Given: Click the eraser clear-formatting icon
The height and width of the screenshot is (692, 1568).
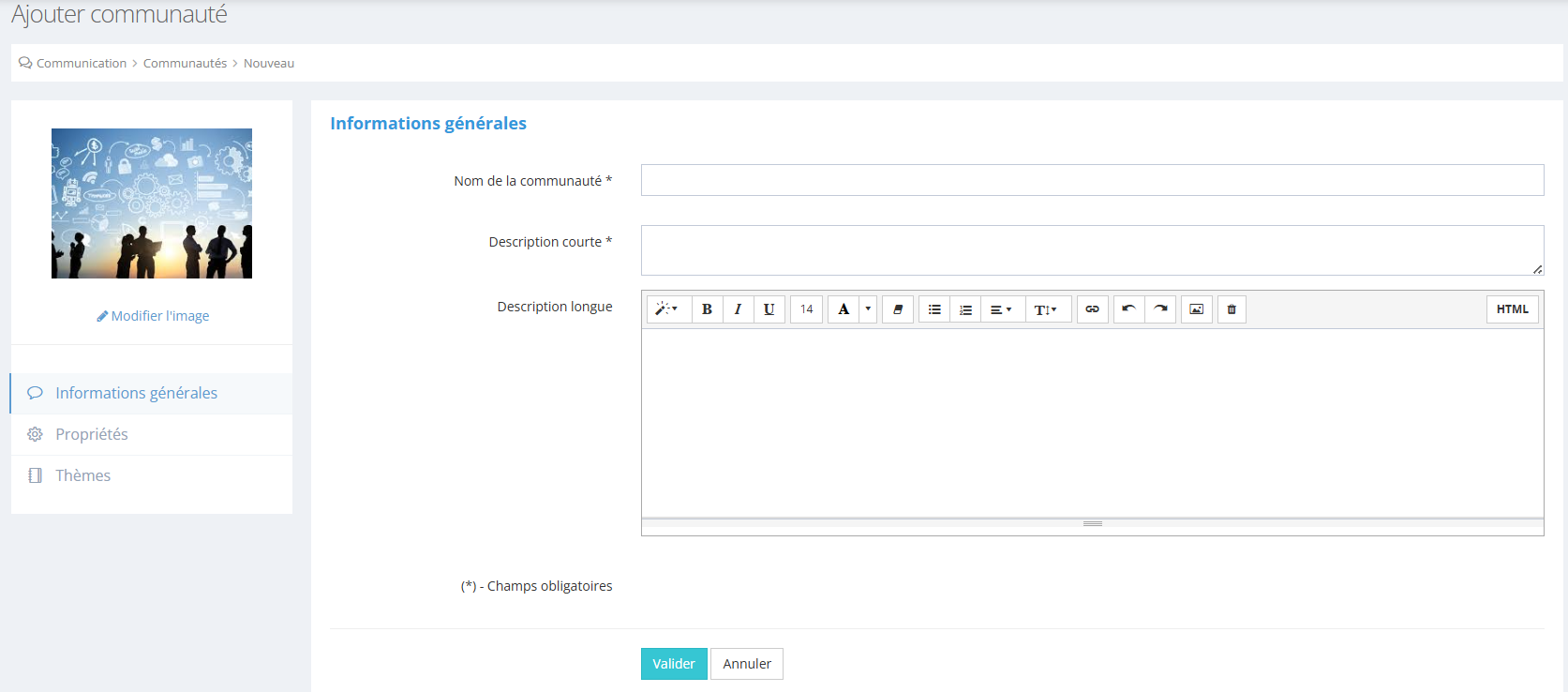Looking at the screenshot, I should (x=898, y=309).
